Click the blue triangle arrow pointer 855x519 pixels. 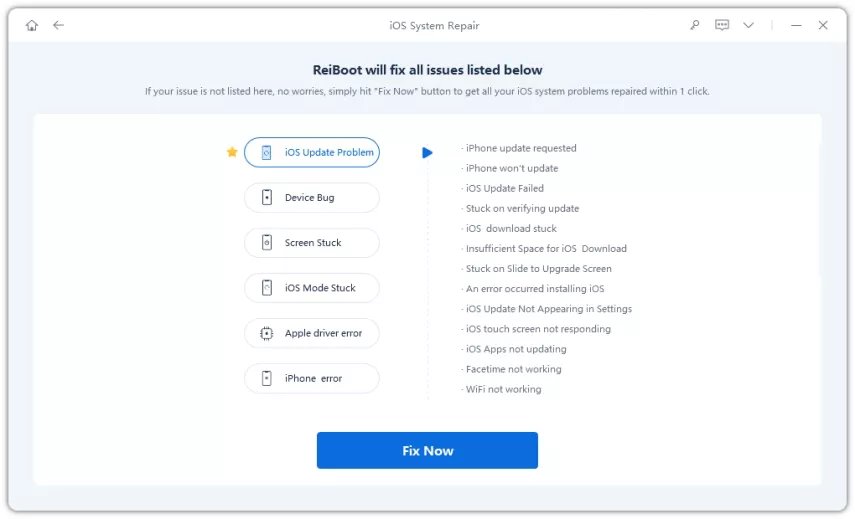tap(427, 153)
